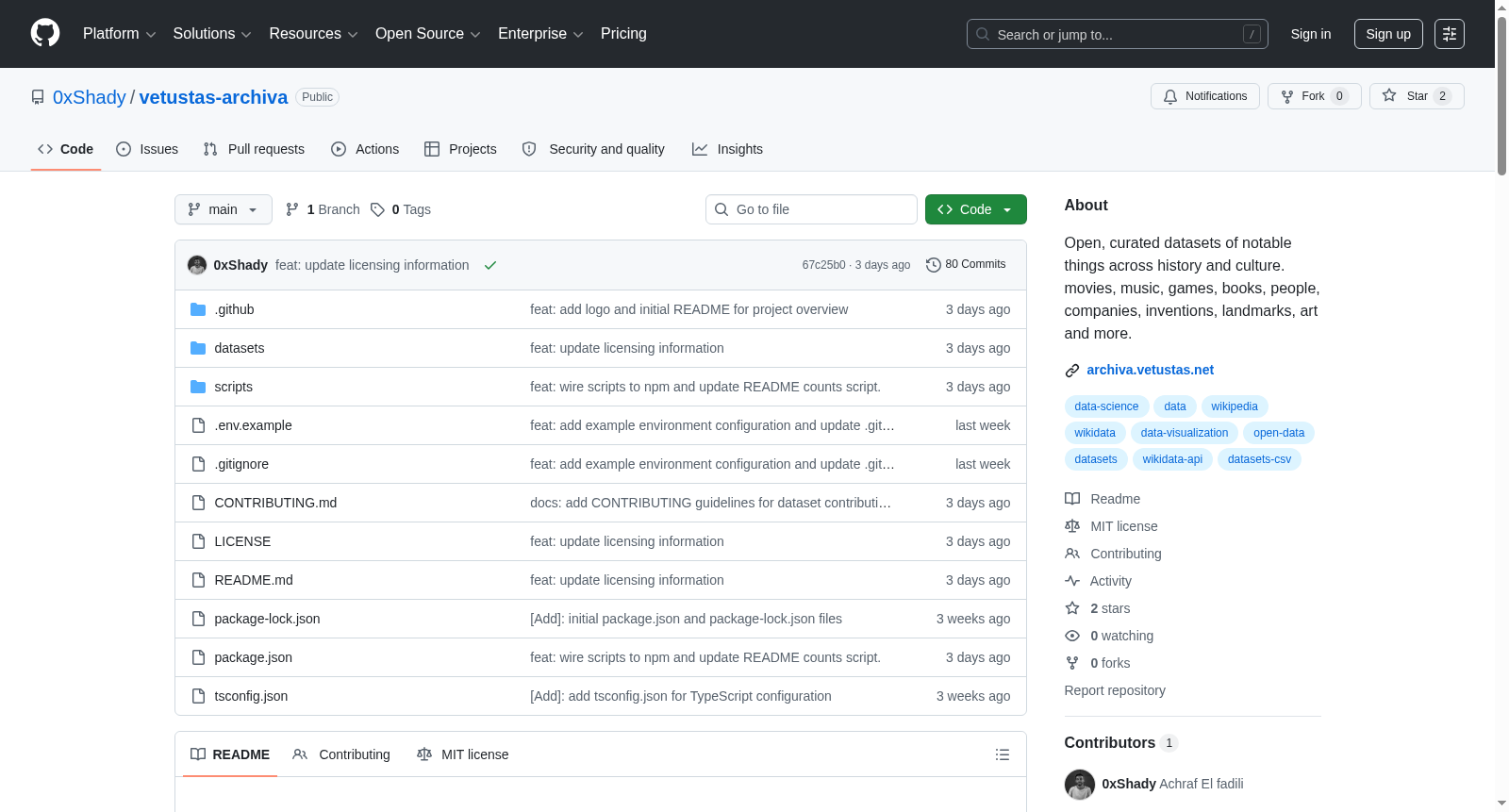Expand the Enterprise menu
Viewport: 1509px width, 812px height.
[x=540, y=34]
